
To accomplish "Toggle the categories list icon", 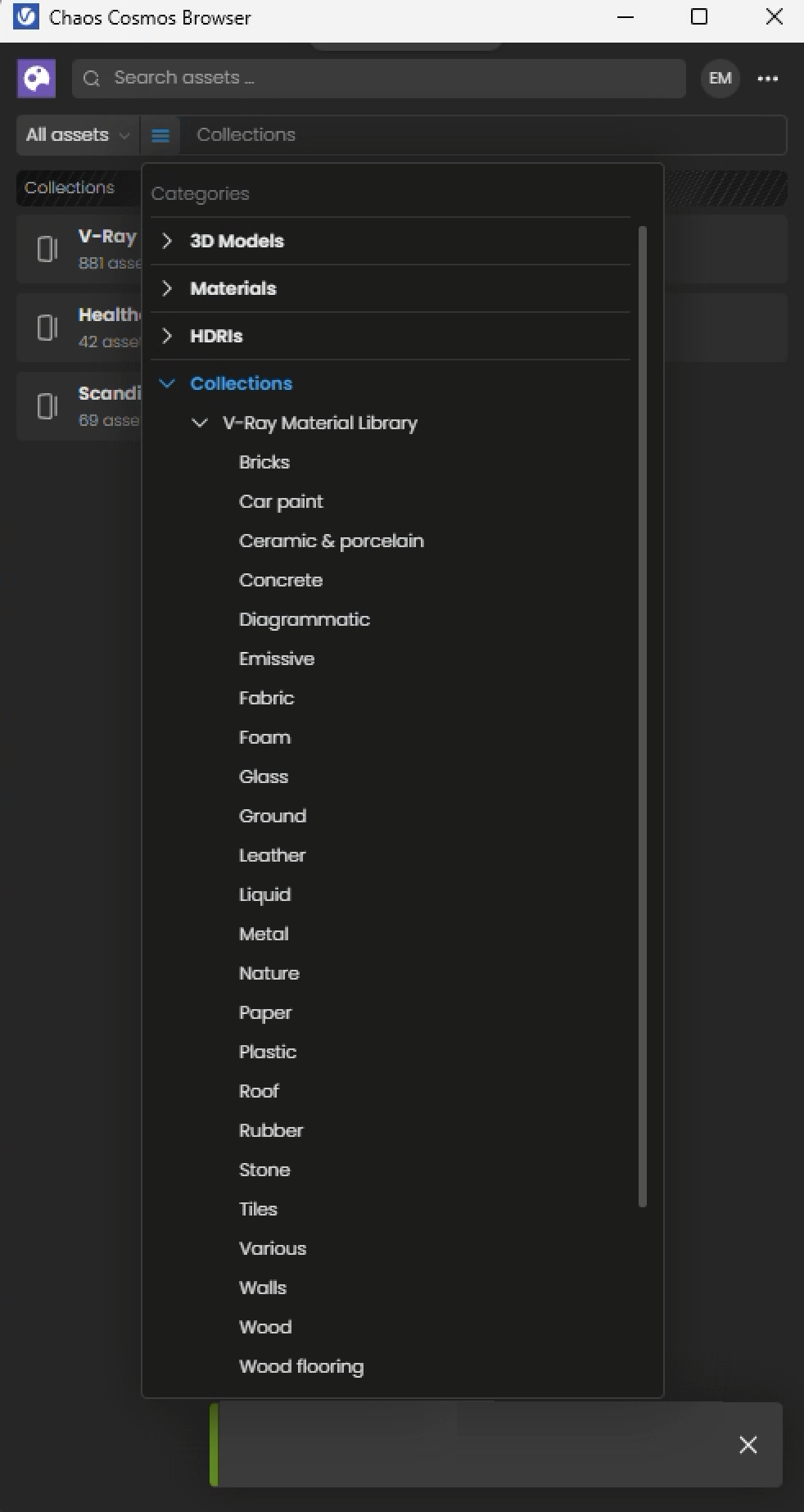I will tap(160, 135).
